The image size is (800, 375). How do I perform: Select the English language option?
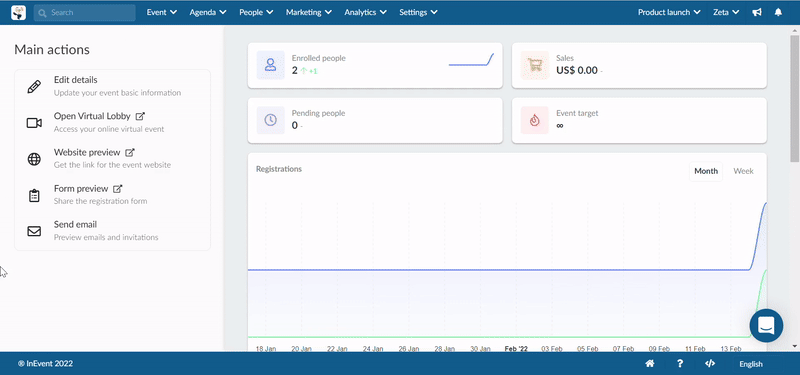coord(751,364)
